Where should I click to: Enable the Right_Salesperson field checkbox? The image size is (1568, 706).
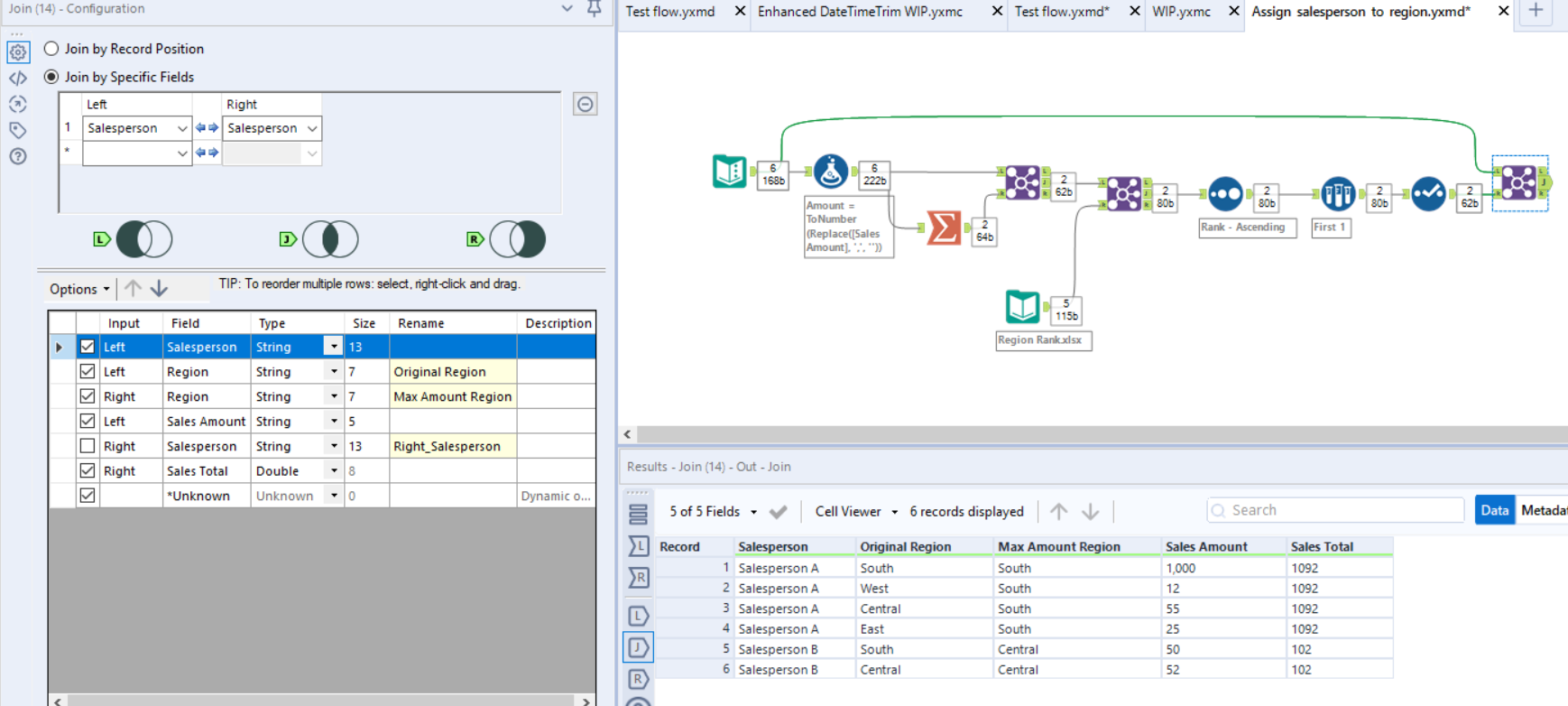[x=88, y=446]
